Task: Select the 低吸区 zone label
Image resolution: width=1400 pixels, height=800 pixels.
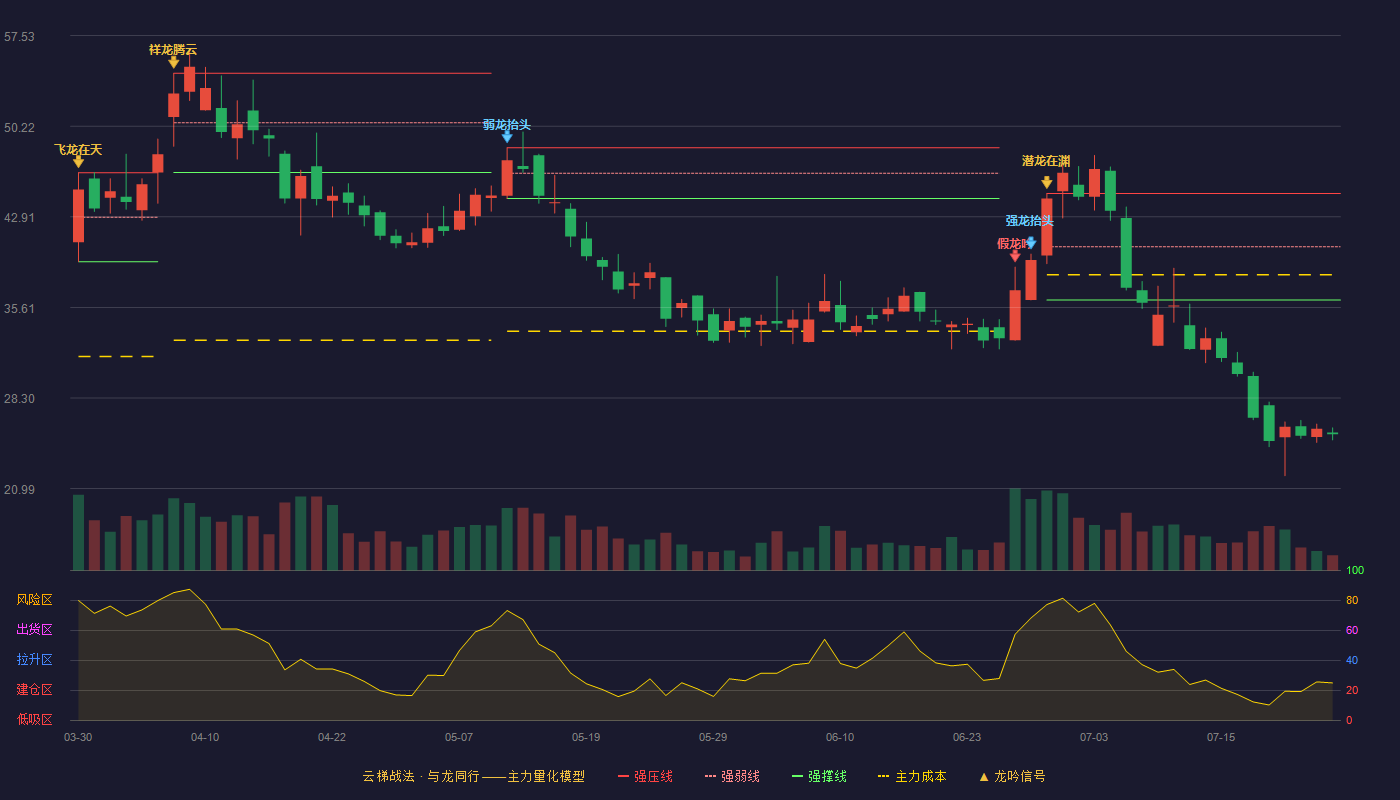Action: 34,719
